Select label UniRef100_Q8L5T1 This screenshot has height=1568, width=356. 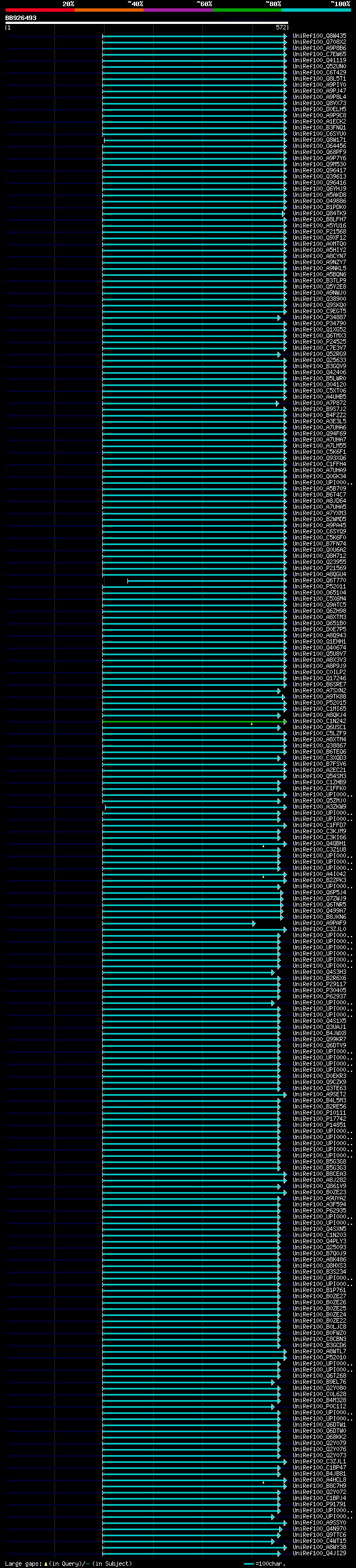point(319,78)
